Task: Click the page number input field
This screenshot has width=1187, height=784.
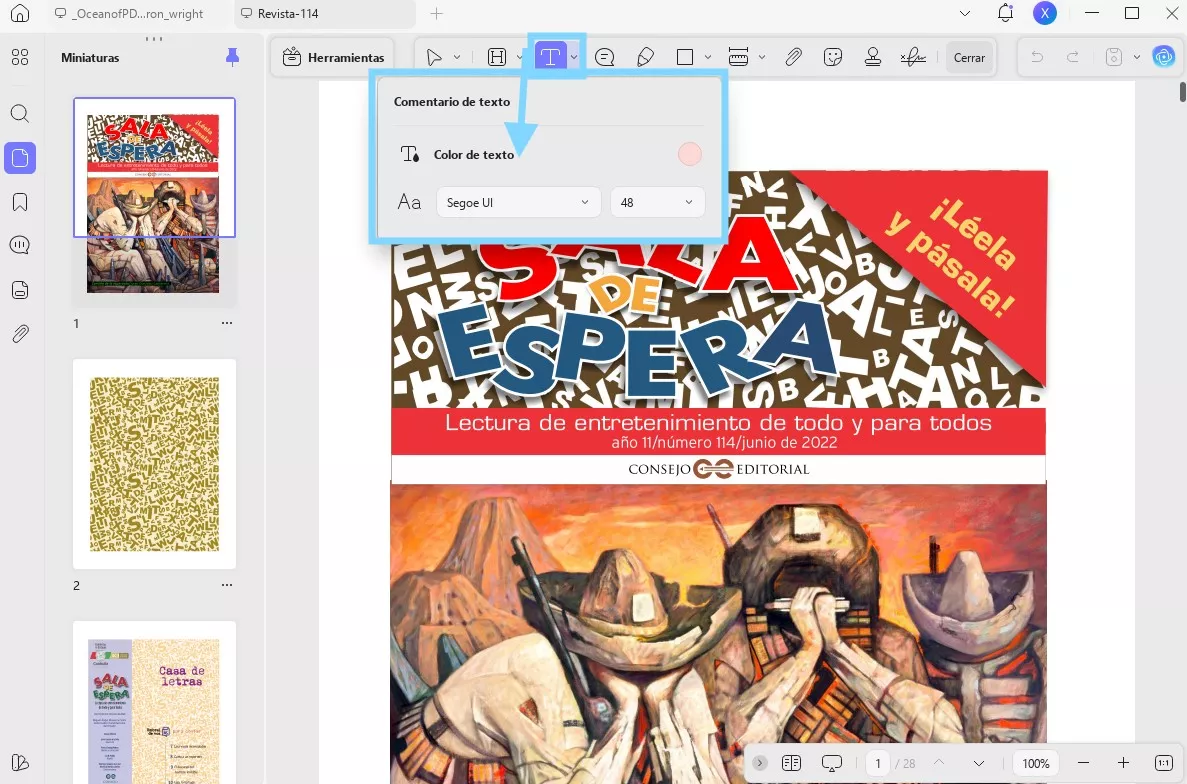Action: (878, 764)
